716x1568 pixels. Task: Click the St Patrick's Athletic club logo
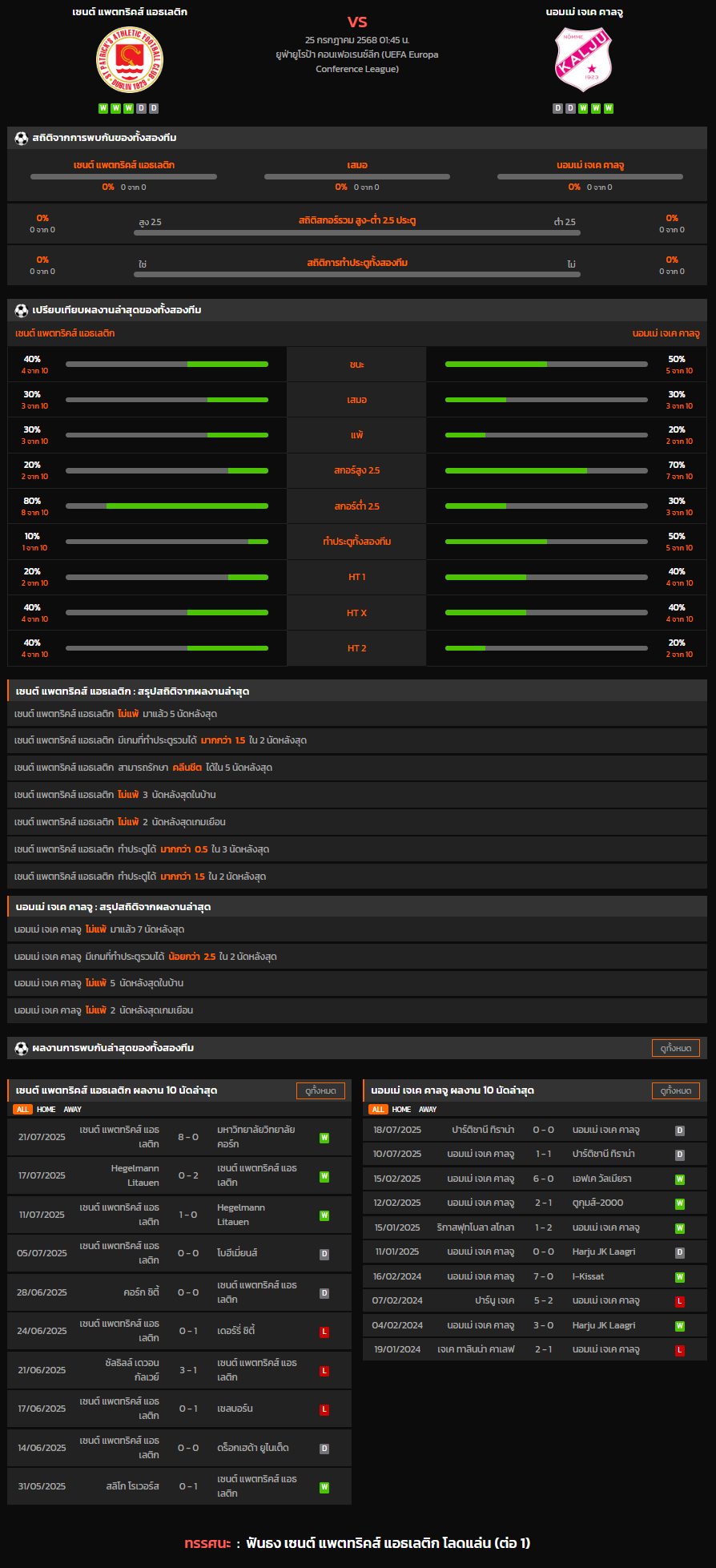point(130,60)
